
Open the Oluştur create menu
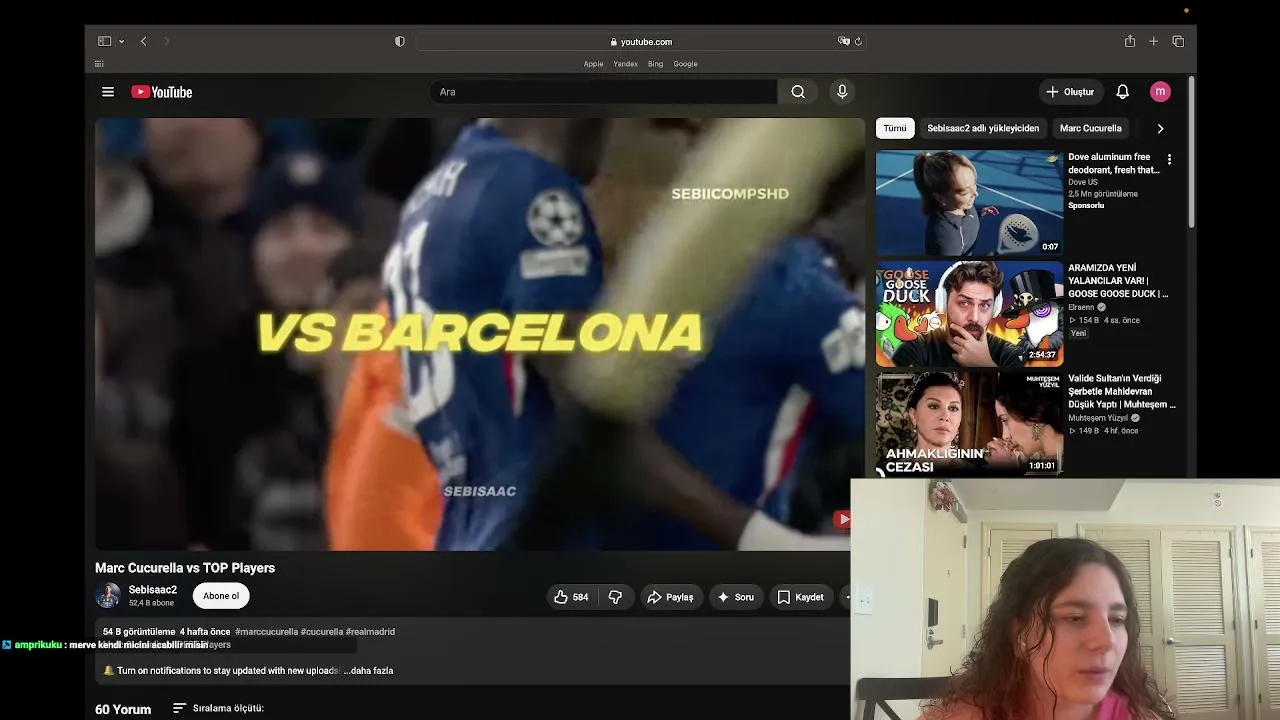(x=1070, y=92)
